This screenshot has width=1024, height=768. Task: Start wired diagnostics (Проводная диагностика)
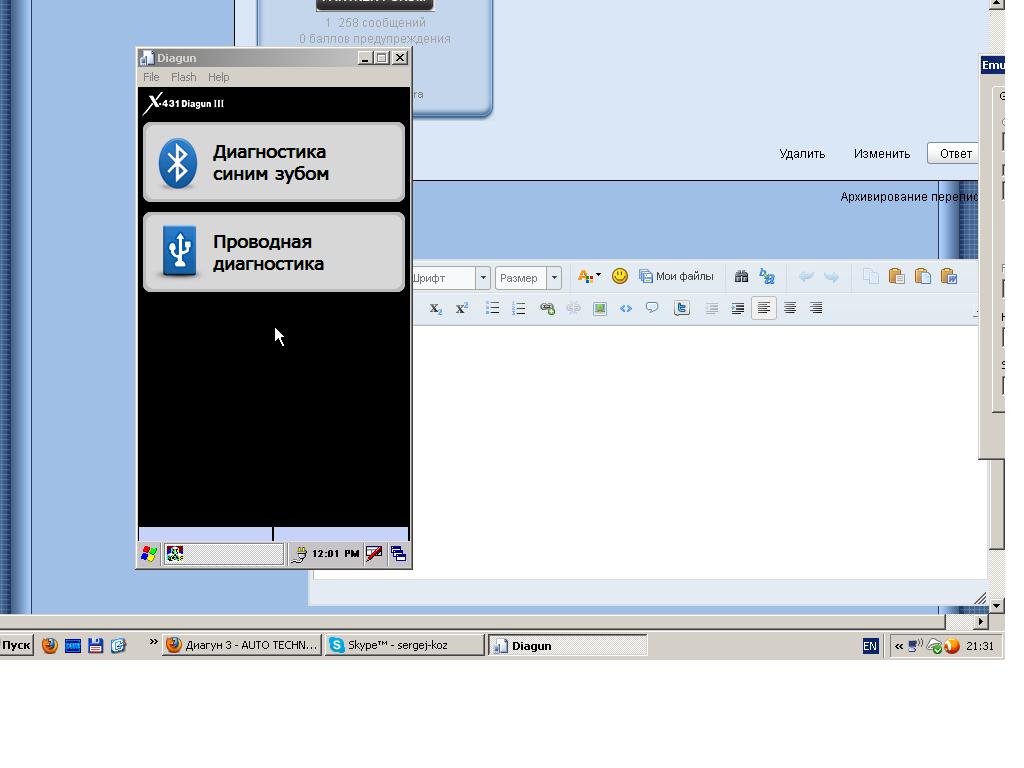point(274,252)
